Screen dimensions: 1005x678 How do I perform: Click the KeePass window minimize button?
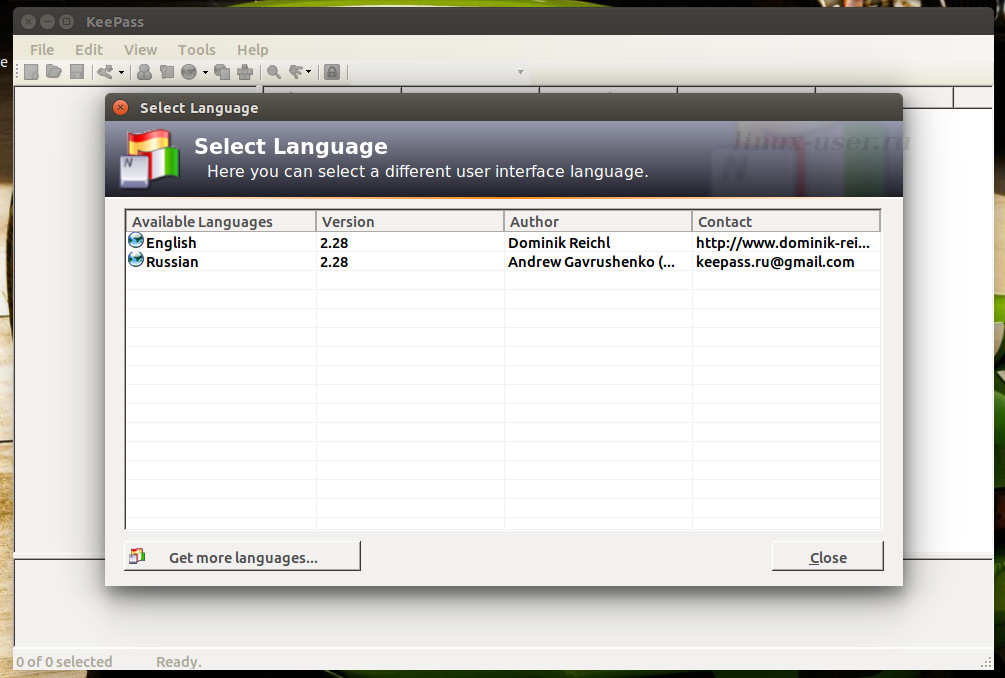47,21
